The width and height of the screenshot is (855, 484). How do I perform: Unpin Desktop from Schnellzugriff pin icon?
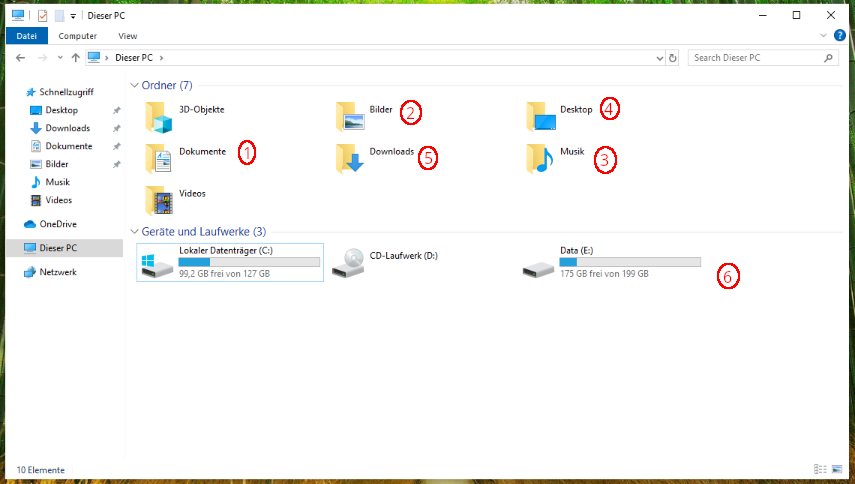[x=116, y=111]
